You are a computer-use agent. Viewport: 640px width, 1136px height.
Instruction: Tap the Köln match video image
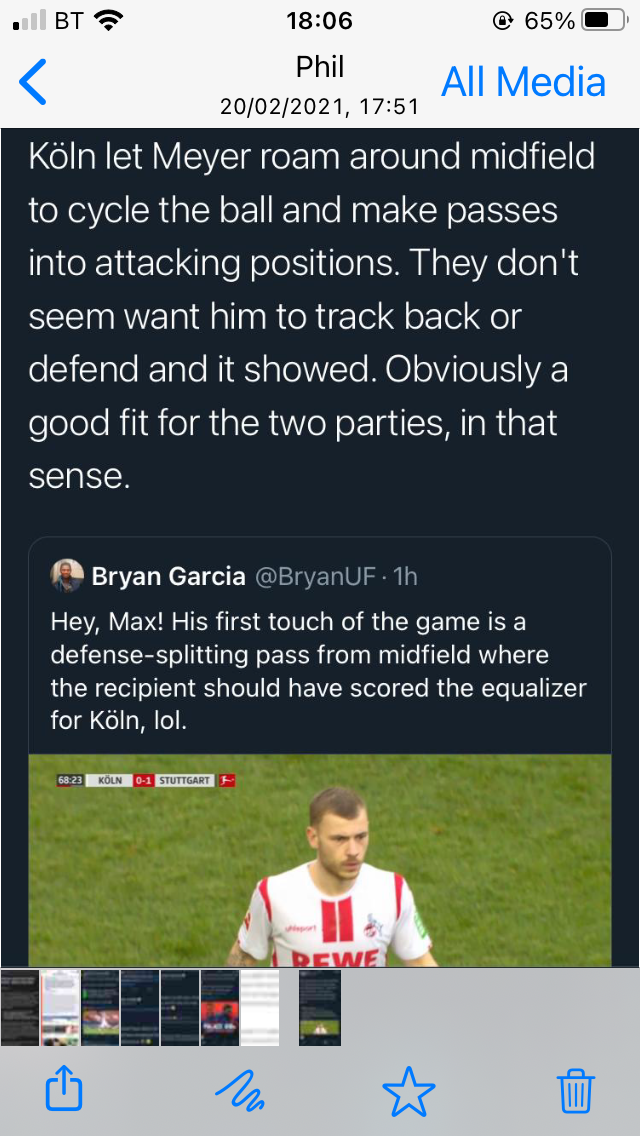tap(319, 860)
